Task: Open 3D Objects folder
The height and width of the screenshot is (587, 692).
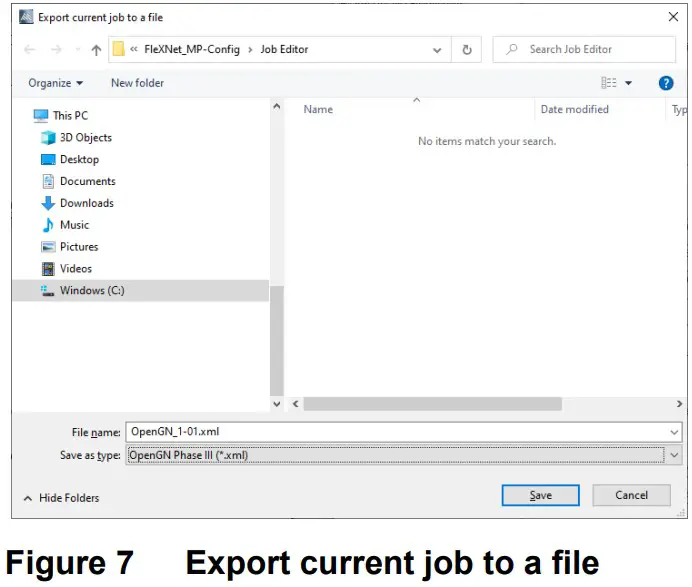Action: (x=86, y=138)
